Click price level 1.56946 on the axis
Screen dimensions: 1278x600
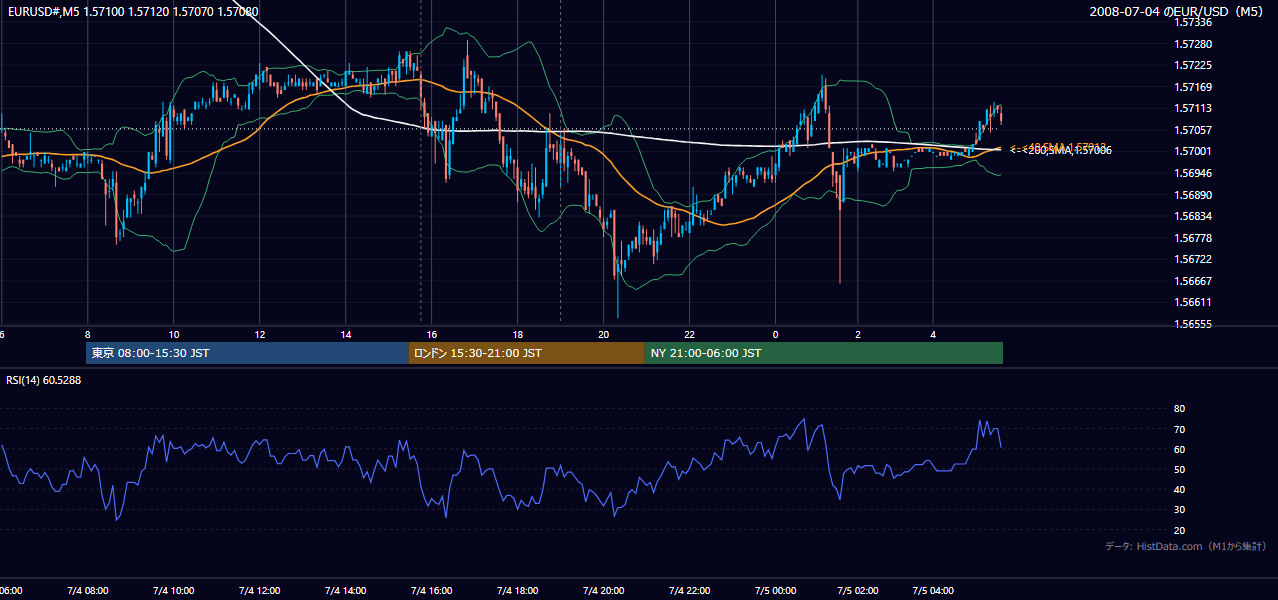point(1192,173)
